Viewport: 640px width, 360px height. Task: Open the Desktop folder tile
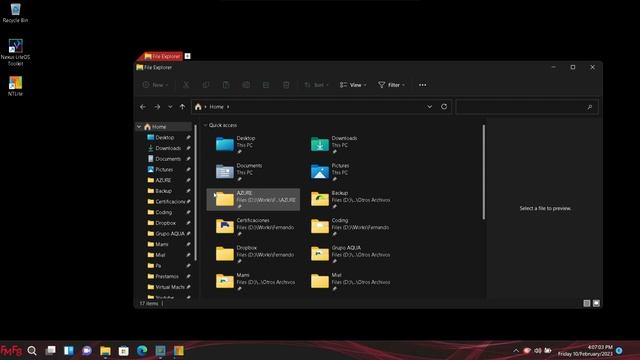click(x=253, y=145)
